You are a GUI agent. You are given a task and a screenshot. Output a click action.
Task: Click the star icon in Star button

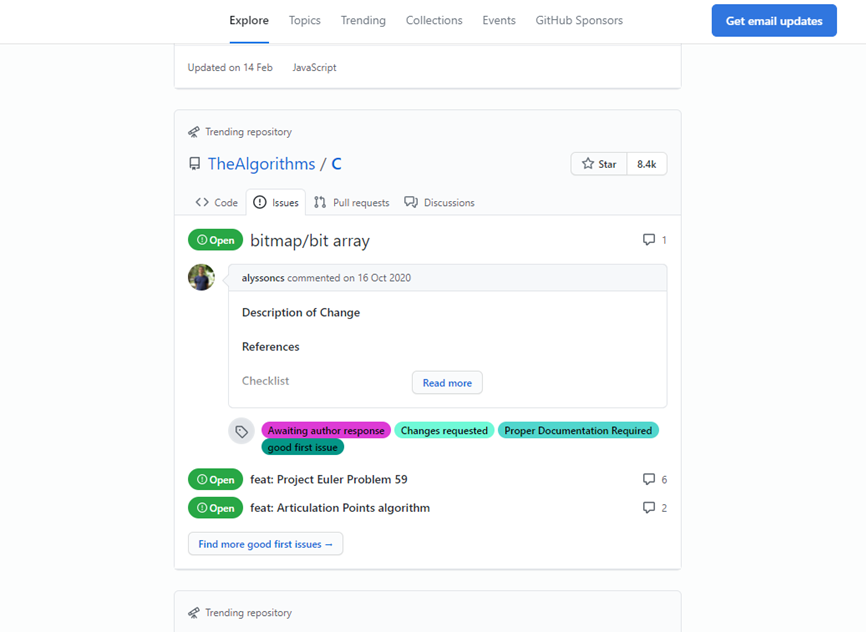588,164
